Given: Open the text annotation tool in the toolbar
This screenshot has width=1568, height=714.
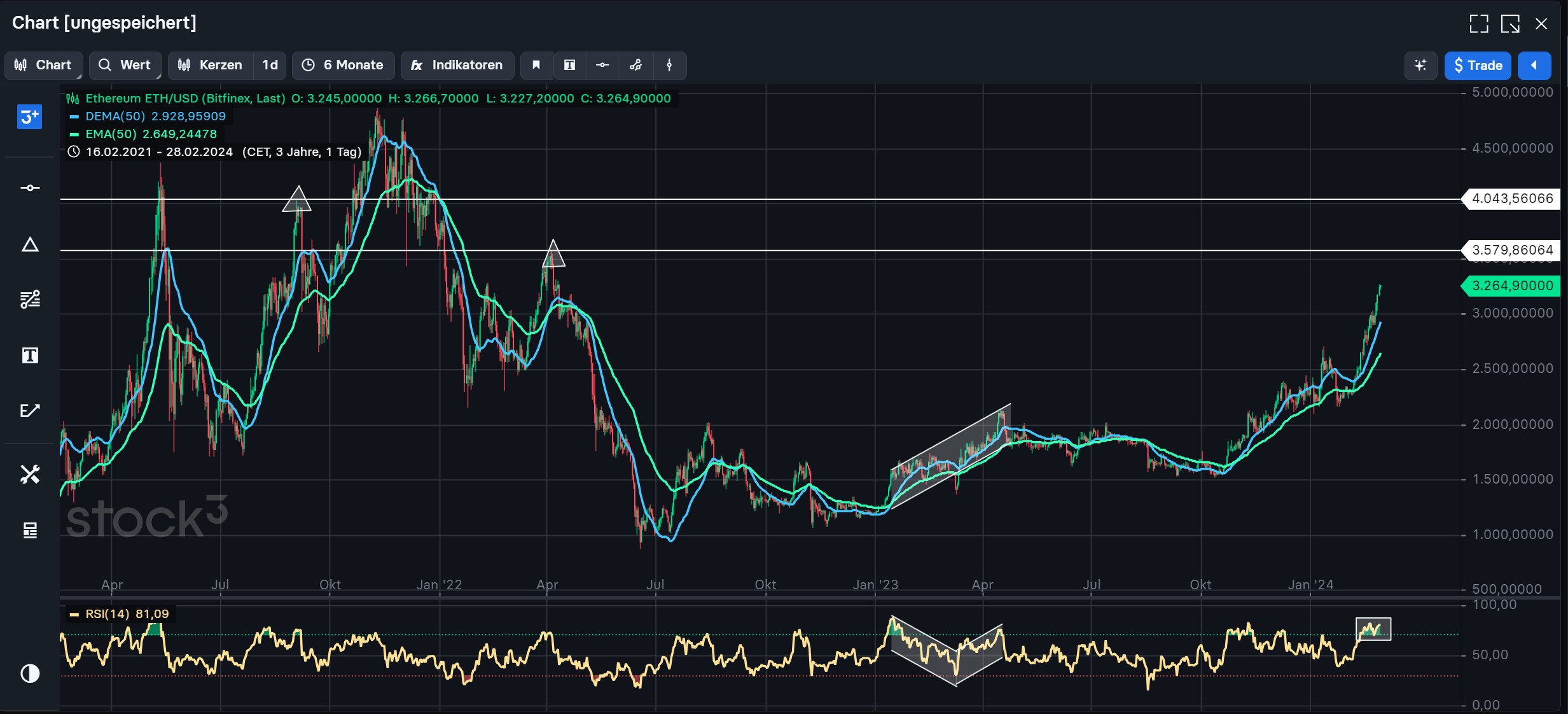Looking at the screenshot, I should click(x=569, y=66).
